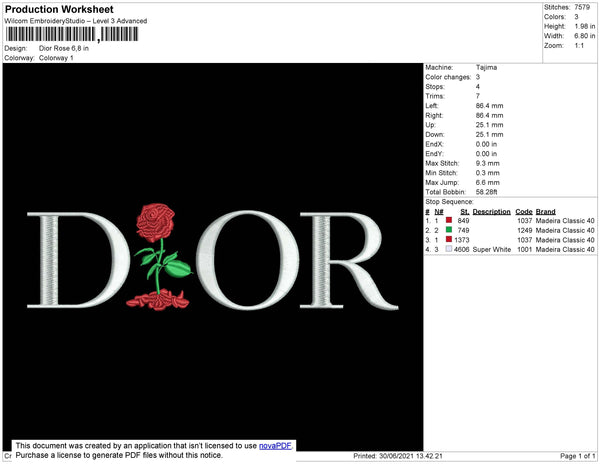Select Max Stitch value '9.3 mm'

point(488,163)
